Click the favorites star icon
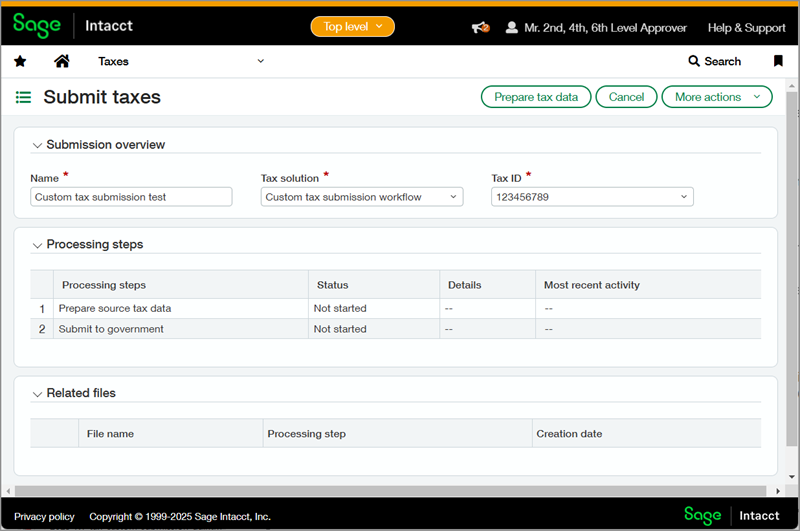The height and width of the screenshot is (531, 800). pos(20,61)
